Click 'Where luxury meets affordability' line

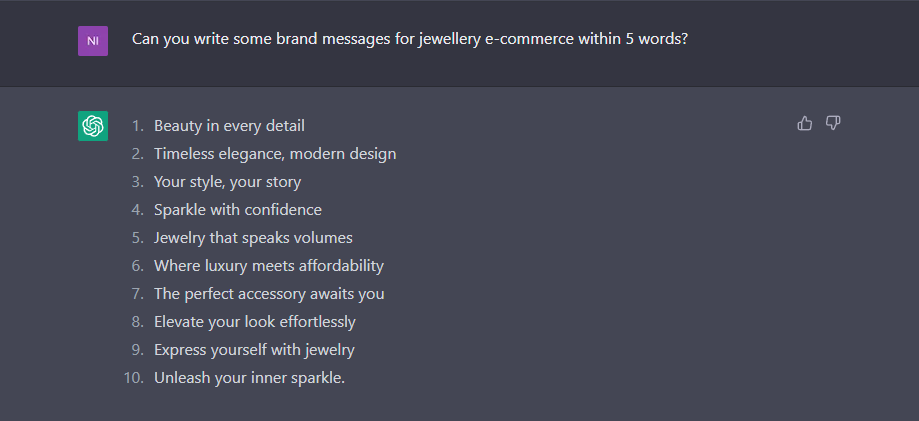269,266
